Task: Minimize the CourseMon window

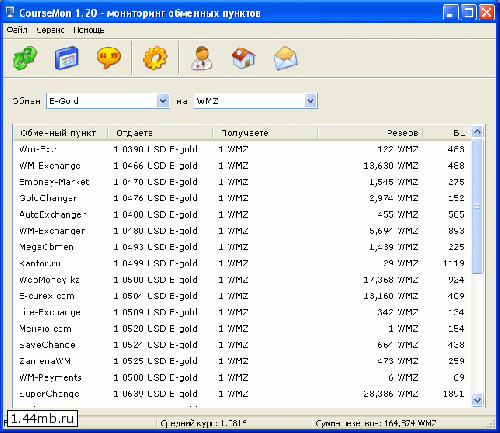Action: point(450,13)
